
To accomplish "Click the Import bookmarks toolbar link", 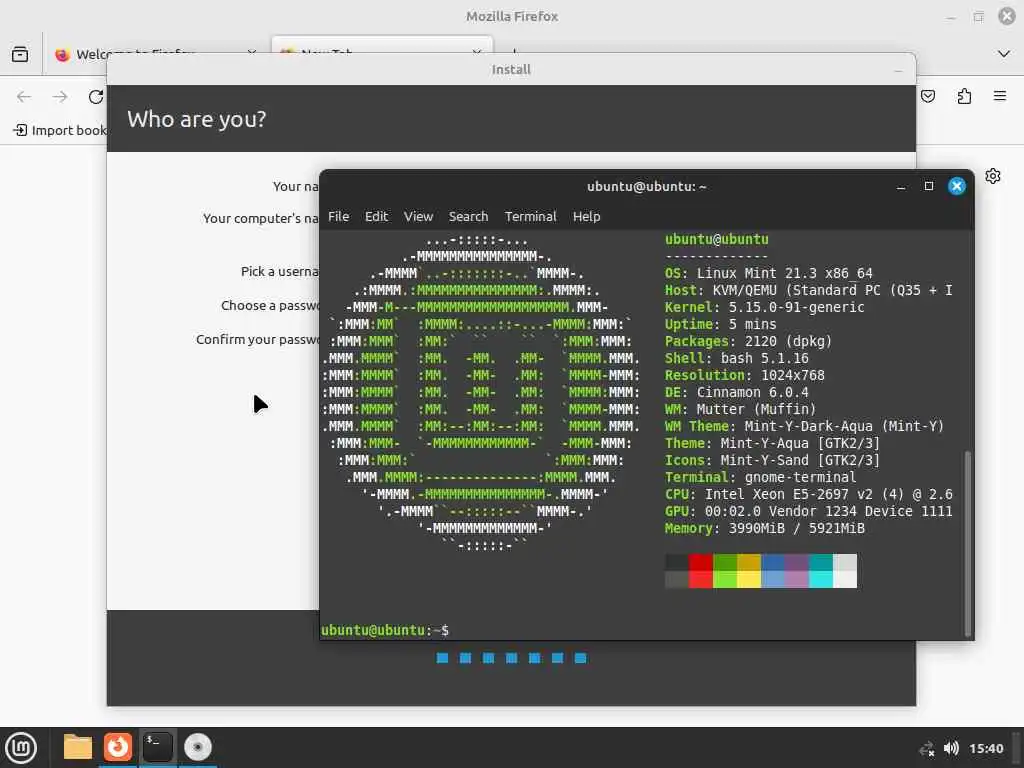I will (x=60, y=131).
